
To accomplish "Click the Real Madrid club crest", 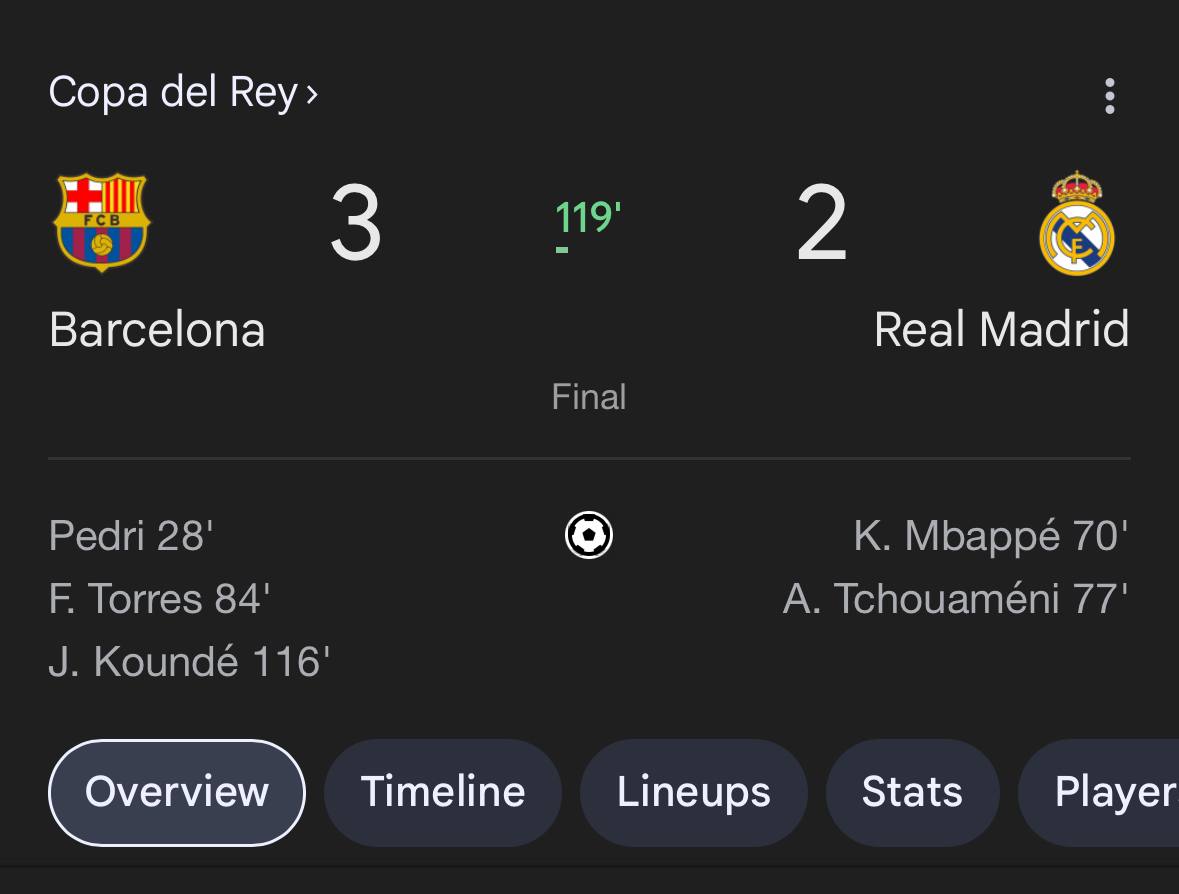I will (1077, 223).
